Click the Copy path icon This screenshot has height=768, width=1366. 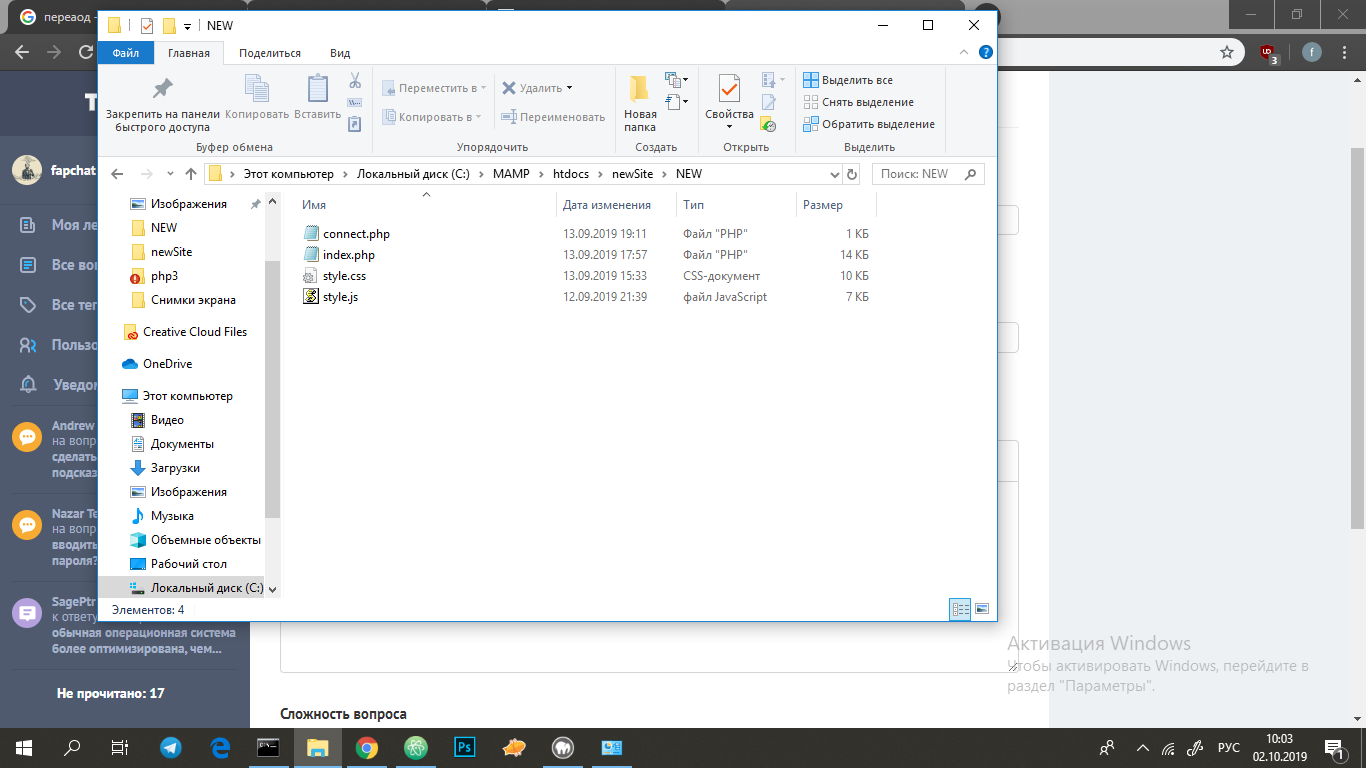coord(355,103)
